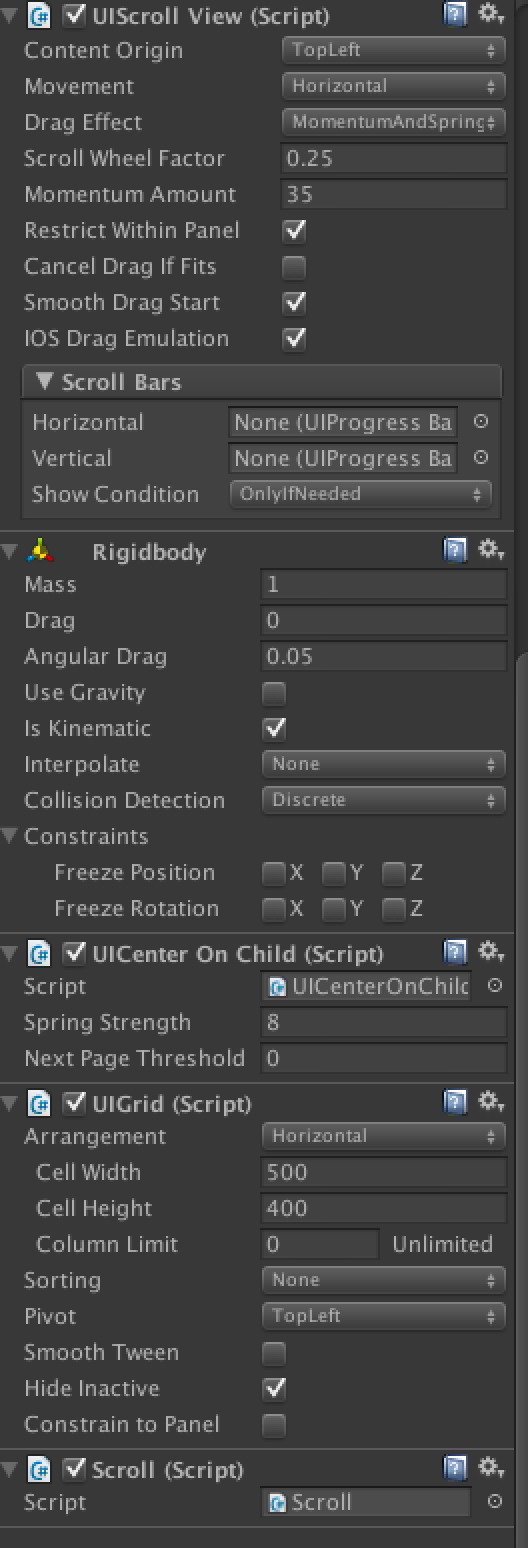528x1548 pixels.
Task: Open Collision Detection dropdown
Action: click(383, 800)
